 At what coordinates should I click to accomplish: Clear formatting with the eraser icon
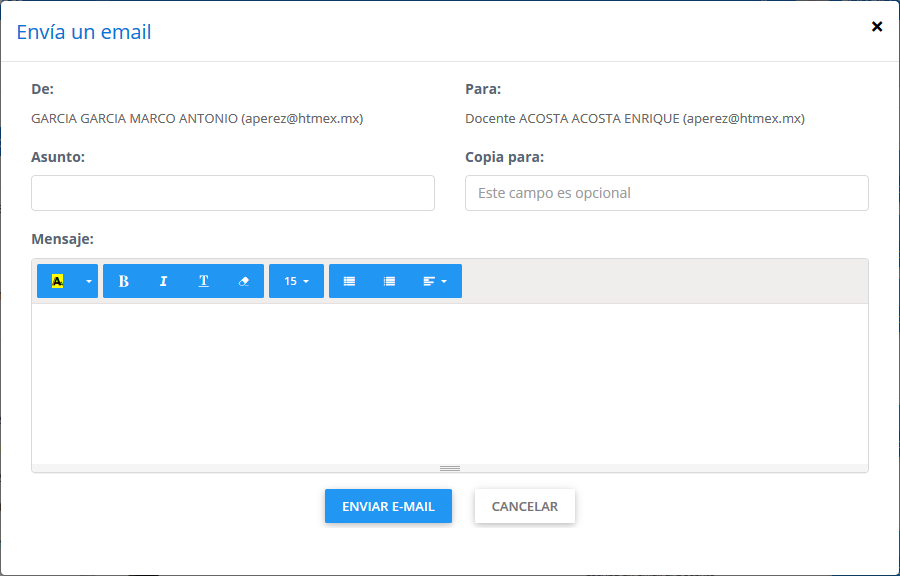pyautogui.click(x=243, y=281)
